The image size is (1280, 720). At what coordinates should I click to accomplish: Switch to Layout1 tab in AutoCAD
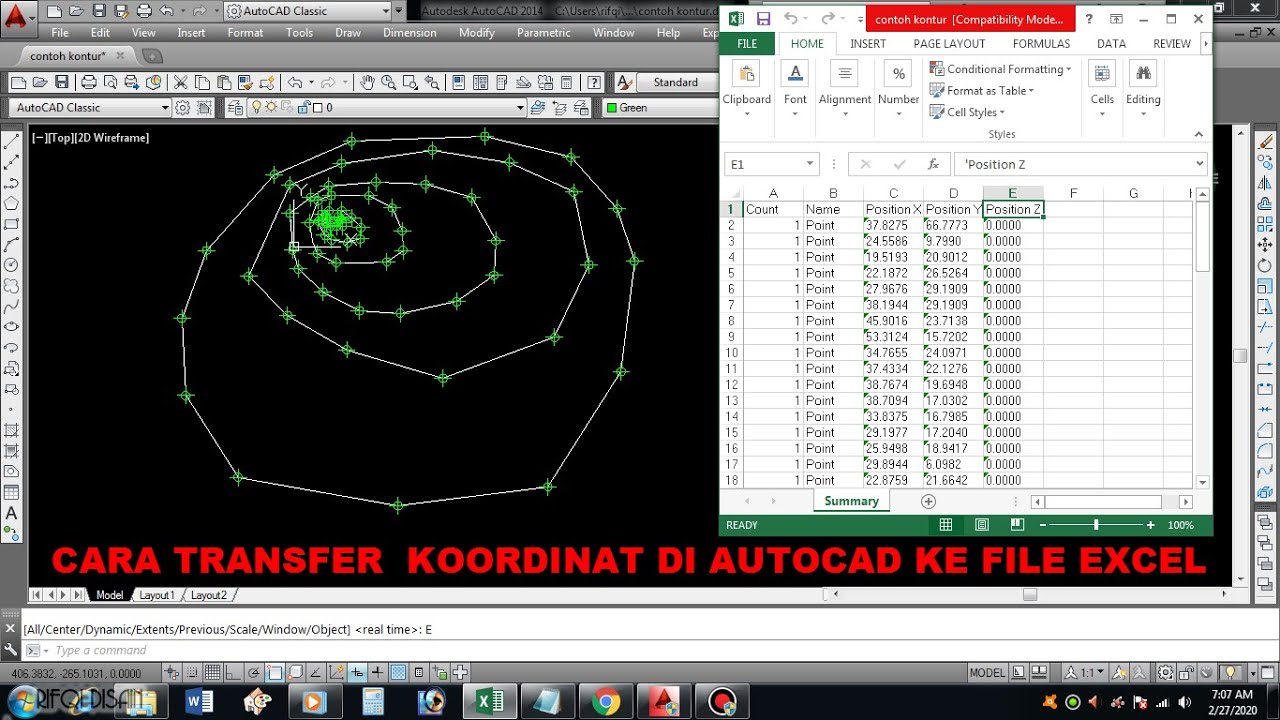point(157,595)
